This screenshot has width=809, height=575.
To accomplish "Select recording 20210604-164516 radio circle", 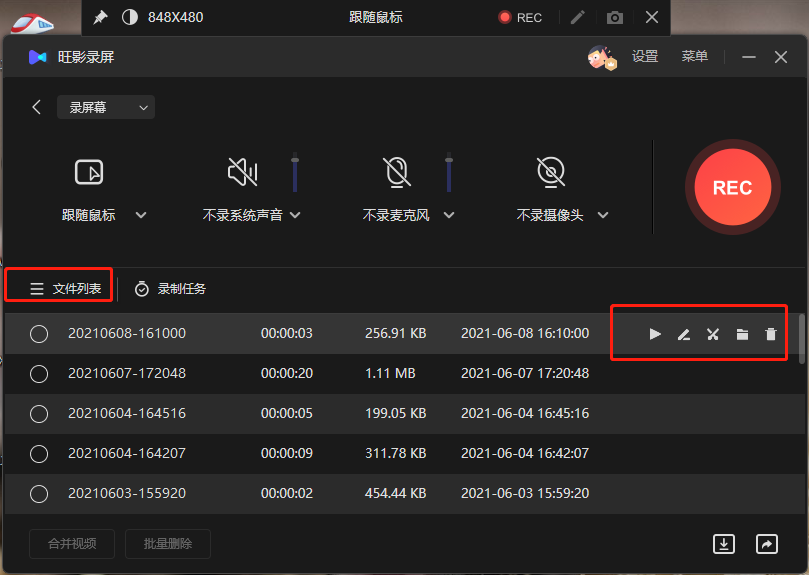I will tap(39, 414).
